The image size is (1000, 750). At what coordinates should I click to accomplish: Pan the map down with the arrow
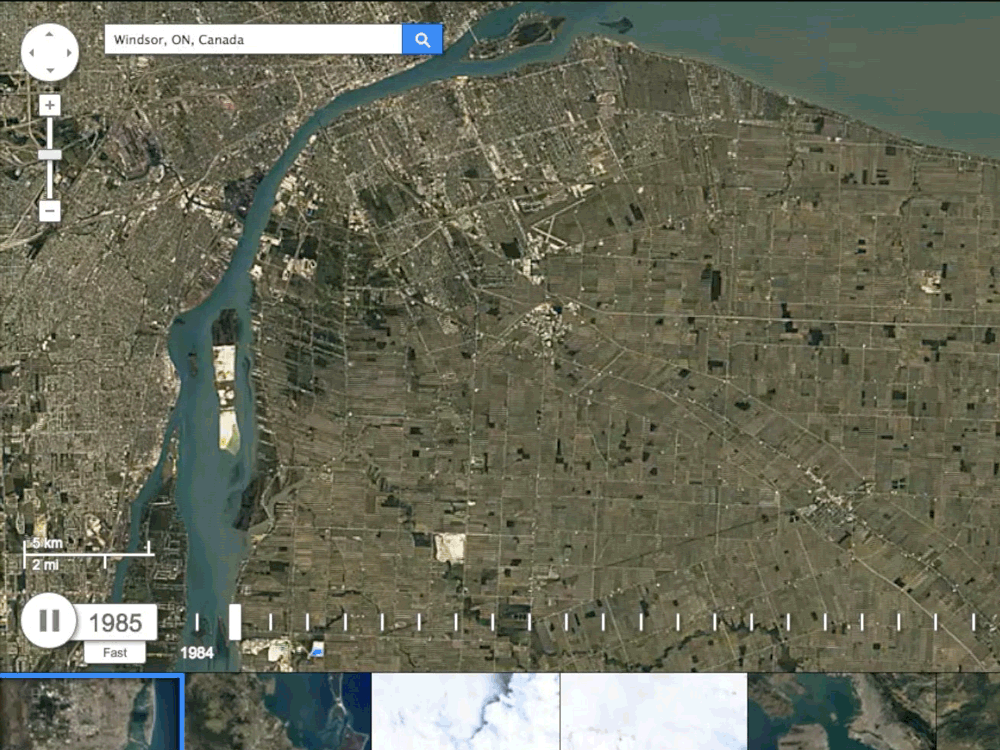tap(50, 70)
